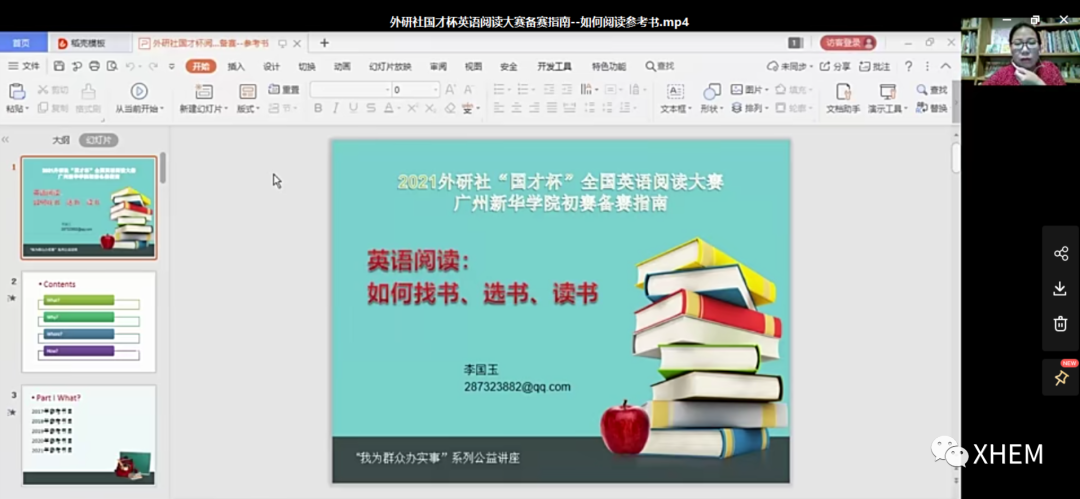Click the trash delete icon in right sidebar
This screenshot has width=1080, height=499.
[x=1061, y=323]
